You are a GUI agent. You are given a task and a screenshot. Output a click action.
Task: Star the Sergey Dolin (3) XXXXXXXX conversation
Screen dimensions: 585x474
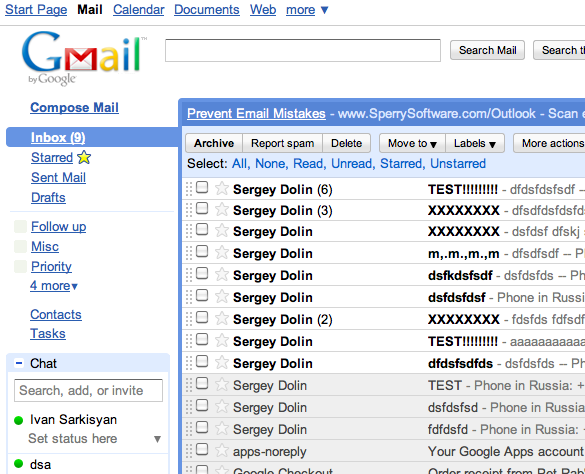pyautogui.click(x=222, y=209)
